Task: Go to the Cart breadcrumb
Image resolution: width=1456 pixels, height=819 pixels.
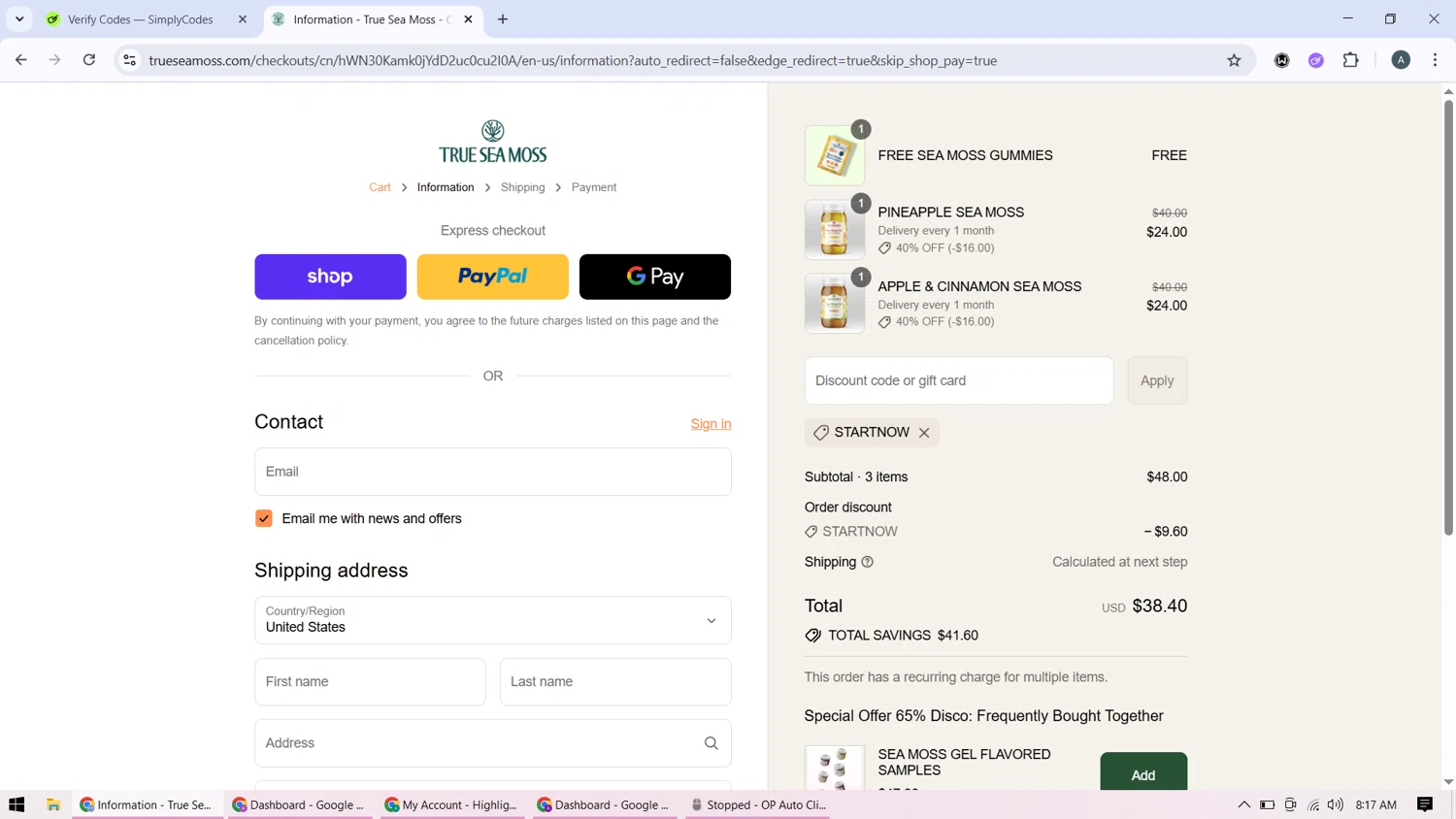Action: coord(380,187)
